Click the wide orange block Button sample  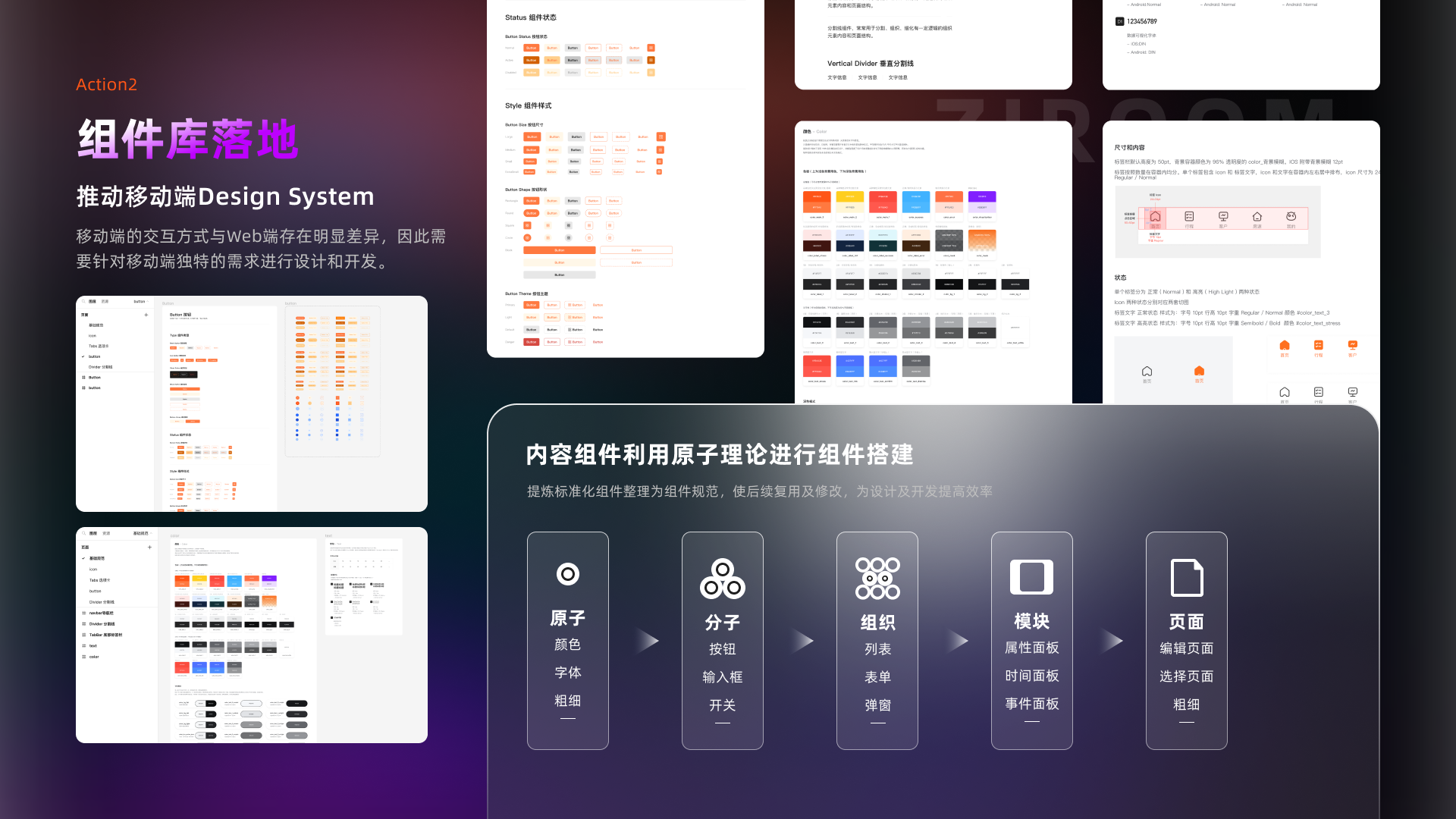tap(560, 249)
